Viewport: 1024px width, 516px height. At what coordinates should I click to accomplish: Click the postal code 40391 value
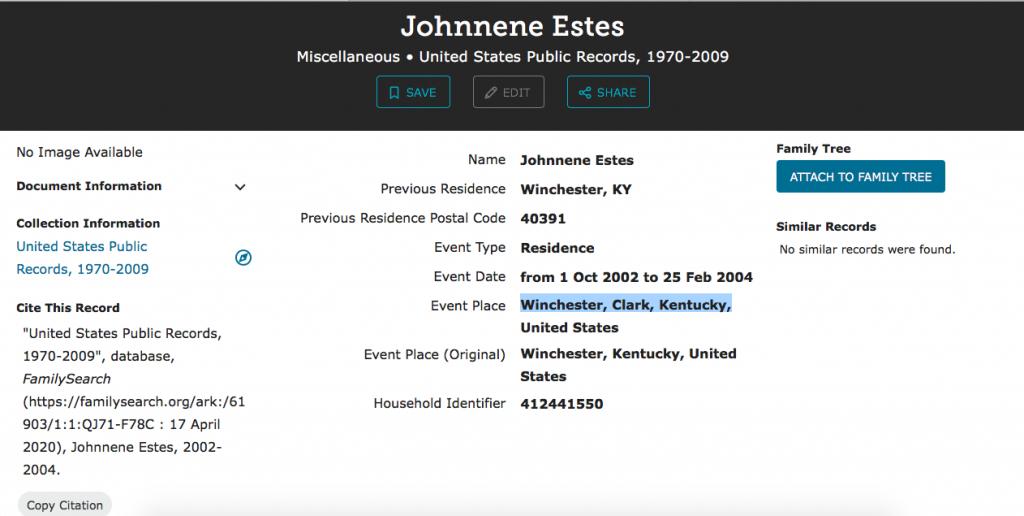(543, 218)
